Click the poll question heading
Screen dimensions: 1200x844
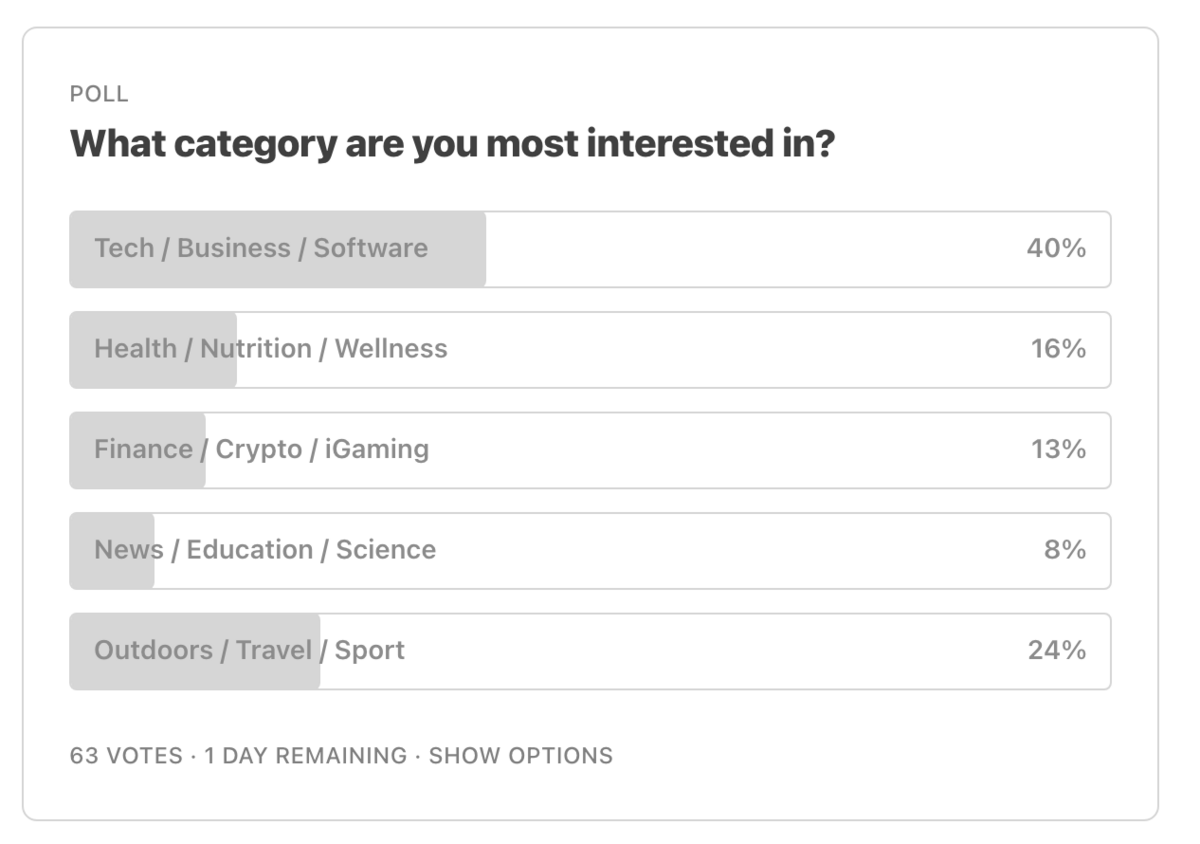[452, 145]
